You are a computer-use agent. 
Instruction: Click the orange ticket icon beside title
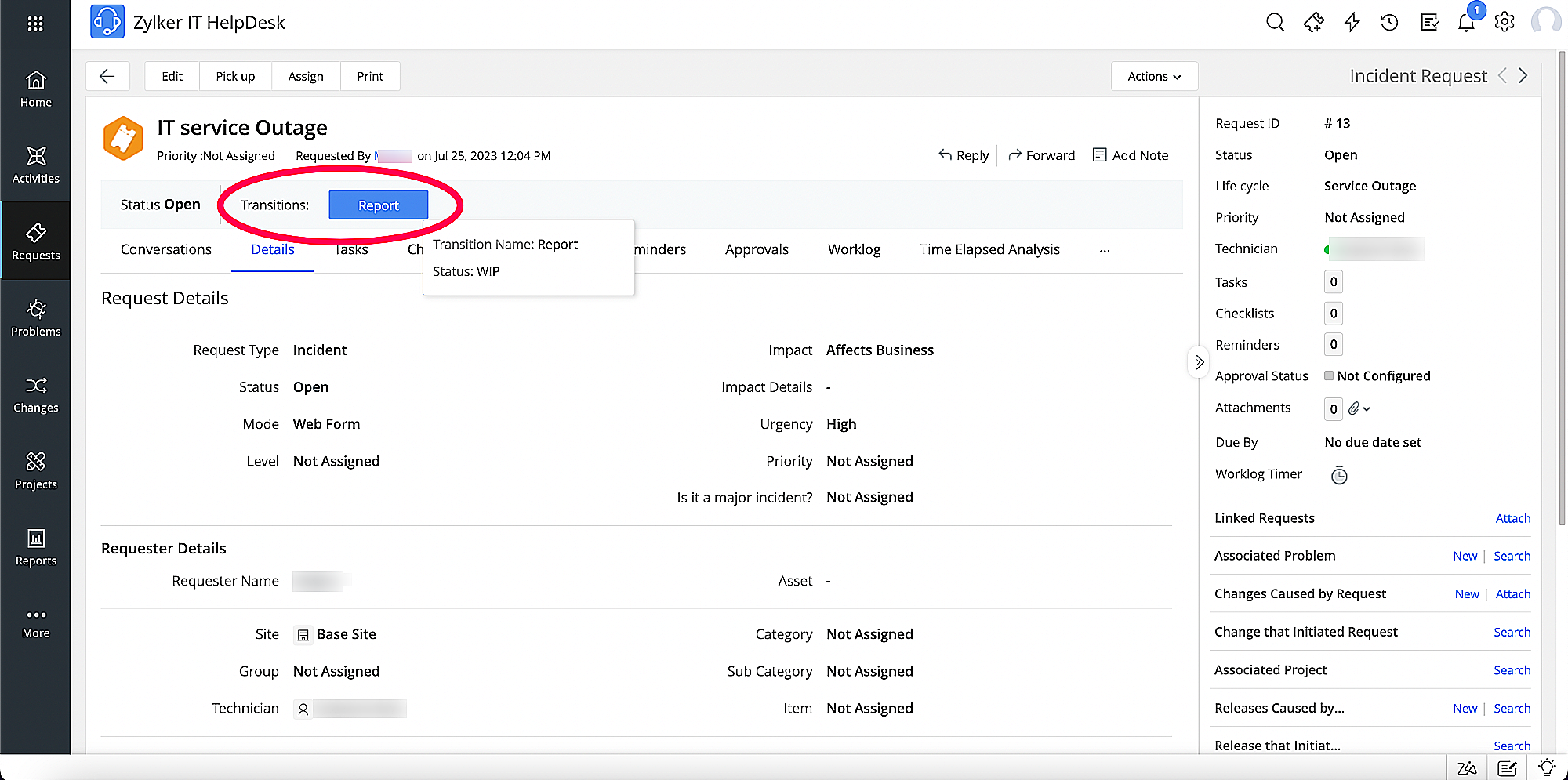(x=123, y=138)
